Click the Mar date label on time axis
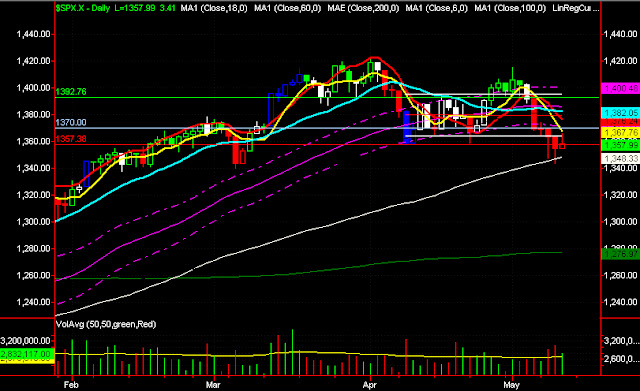This screenshot has width=640, height=391. pyautogui.click(x=213, y=385)
